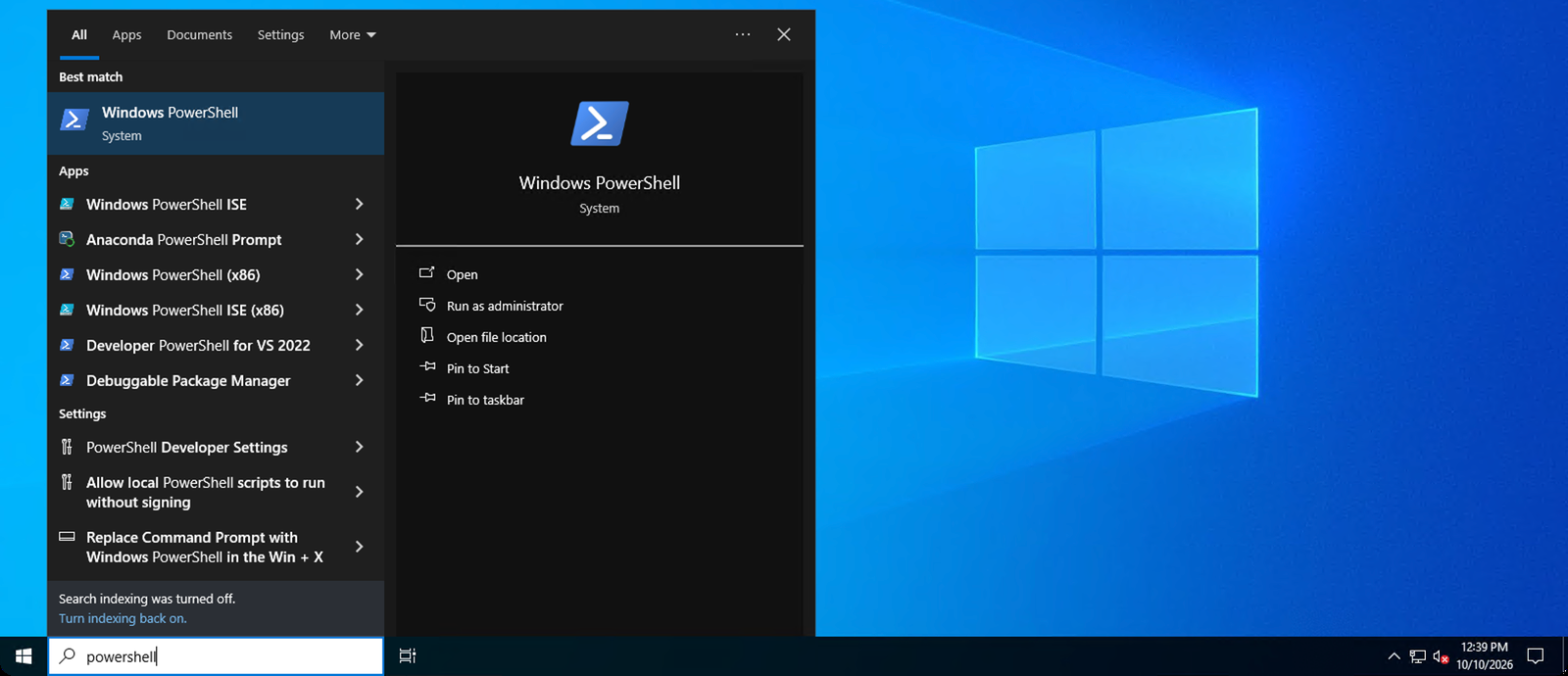Click the Pin to Start pin icon
1568x676 pixels.
(427, 367)
